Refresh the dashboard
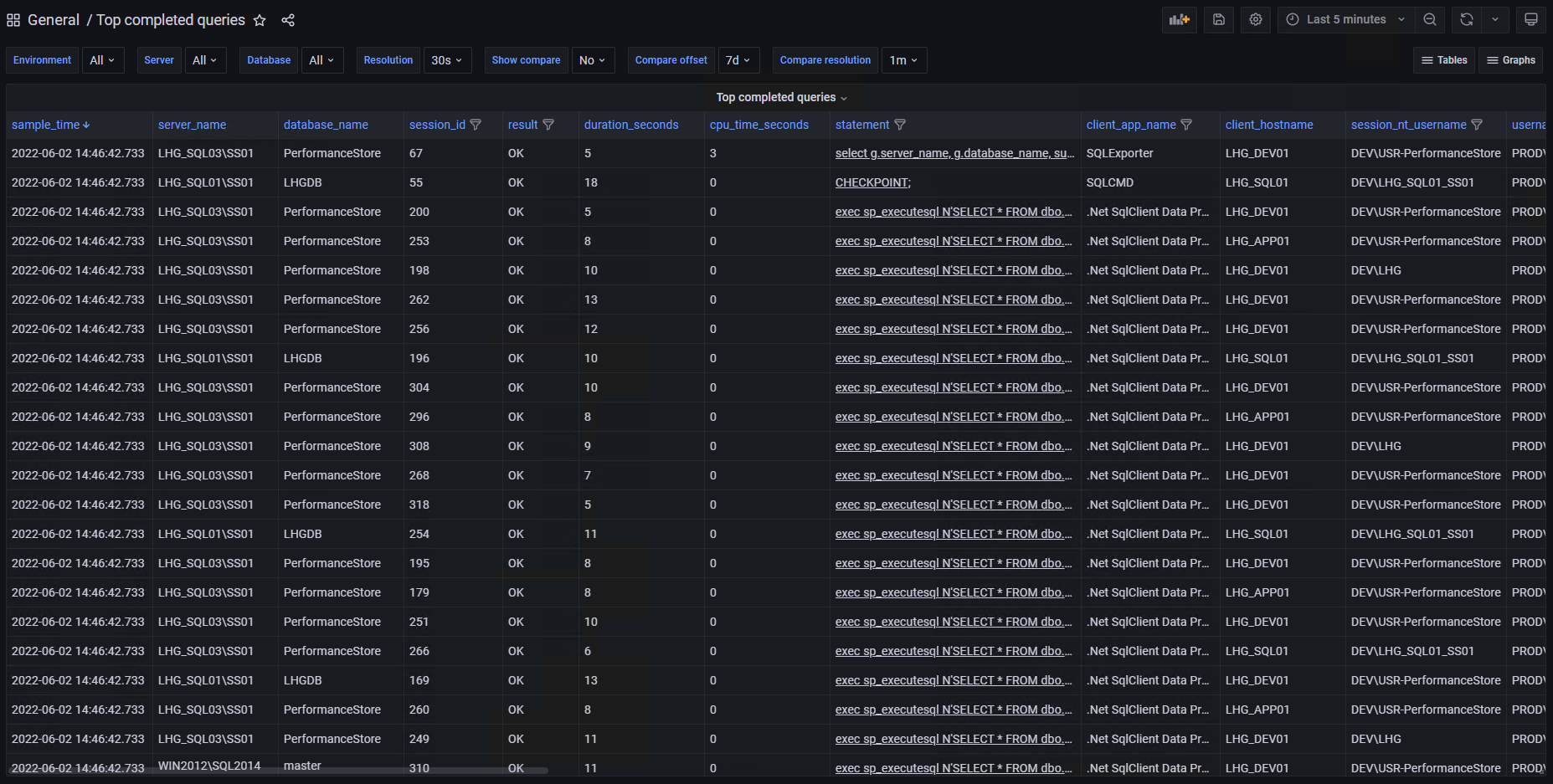The width and height of the screenshot is (1553, 784). (x=1466, y=19)
